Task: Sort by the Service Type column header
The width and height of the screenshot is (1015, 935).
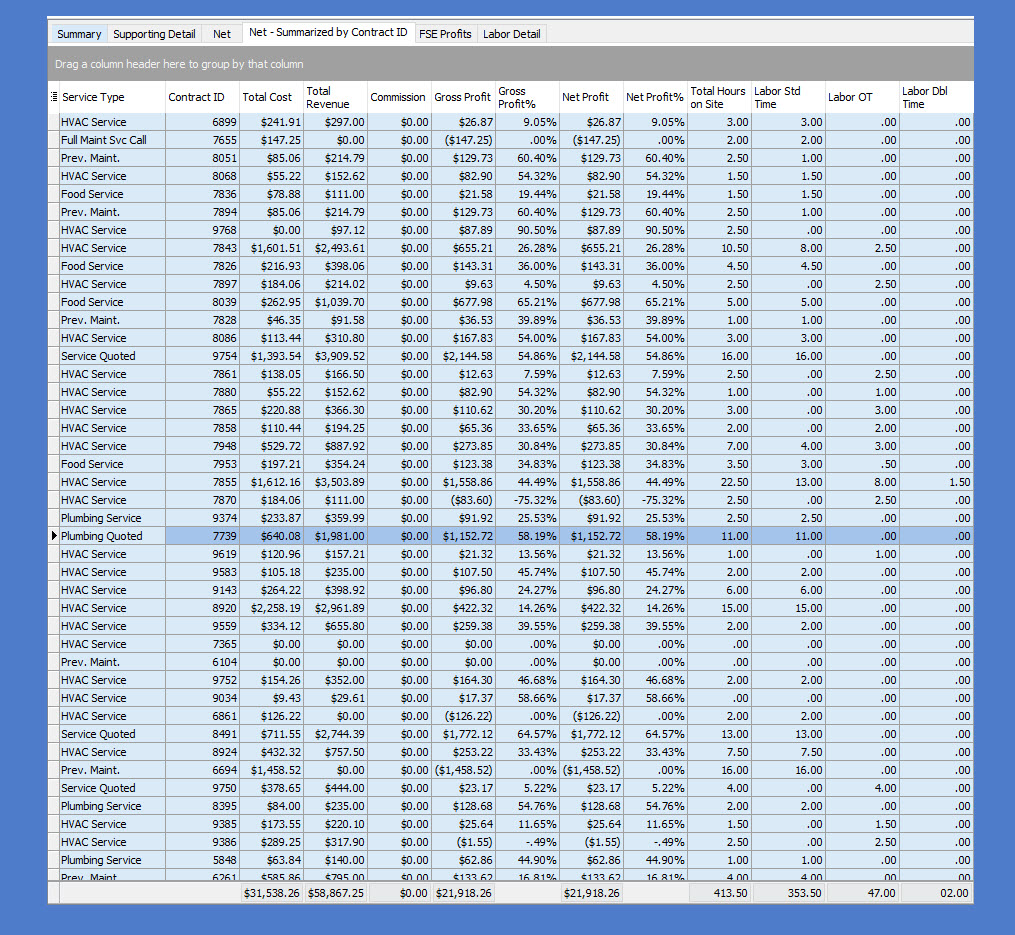Action: tap(112, 97)
